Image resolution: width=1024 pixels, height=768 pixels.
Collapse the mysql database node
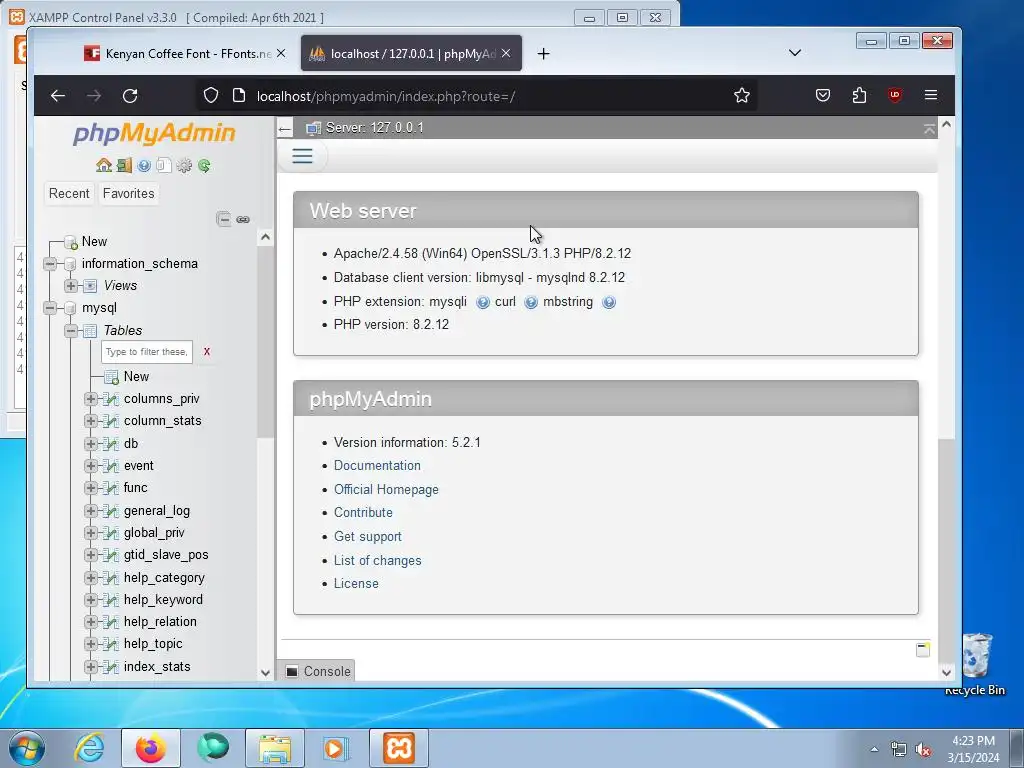(x=50, y=308)
